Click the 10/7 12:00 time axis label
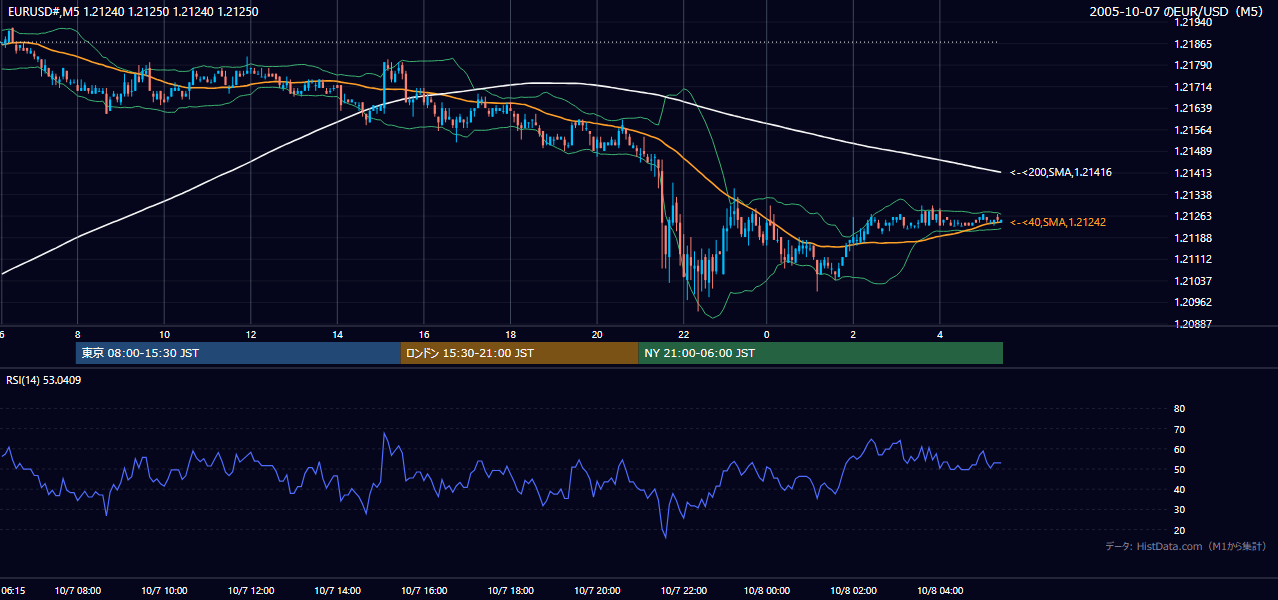1278x600 pixels. tap(250, 590)
